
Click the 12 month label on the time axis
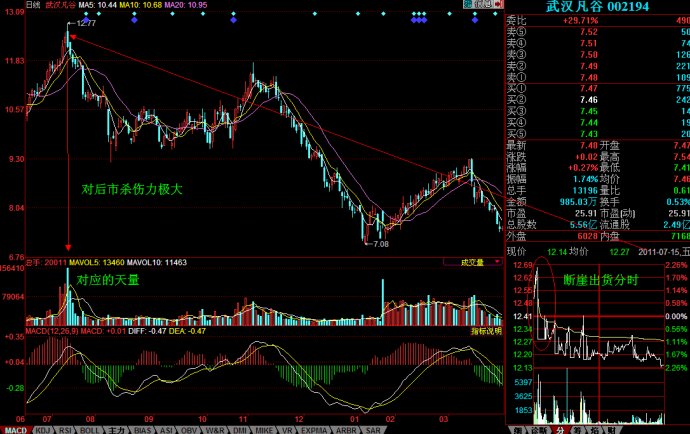[x=299, y=419]
